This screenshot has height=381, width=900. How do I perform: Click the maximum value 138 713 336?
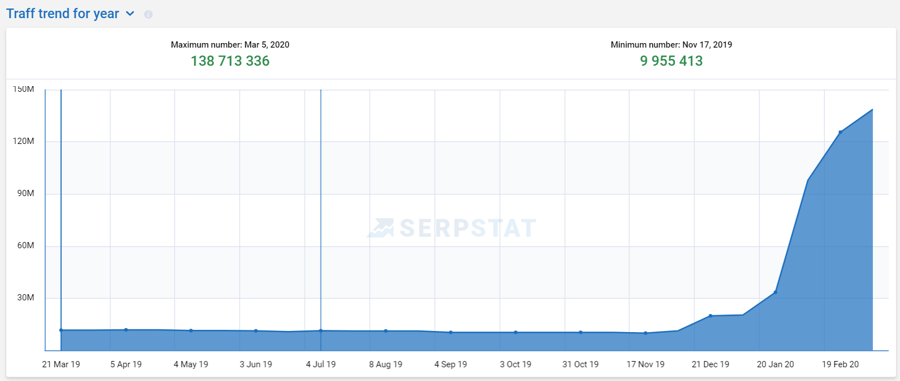click(230, 61)
